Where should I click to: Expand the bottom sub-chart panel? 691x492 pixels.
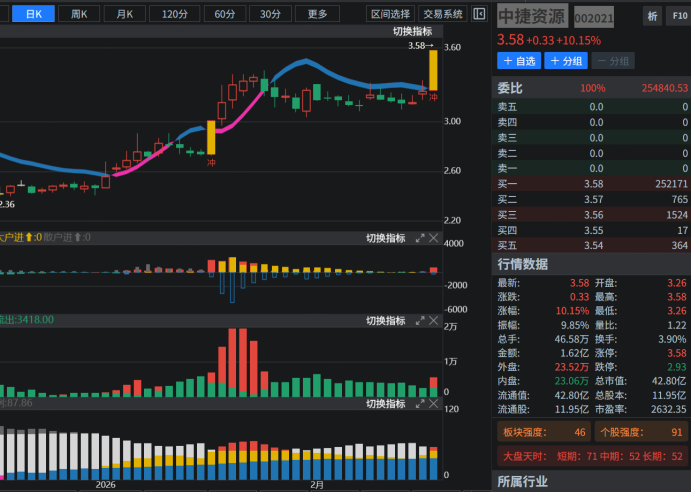click(418, 404)
